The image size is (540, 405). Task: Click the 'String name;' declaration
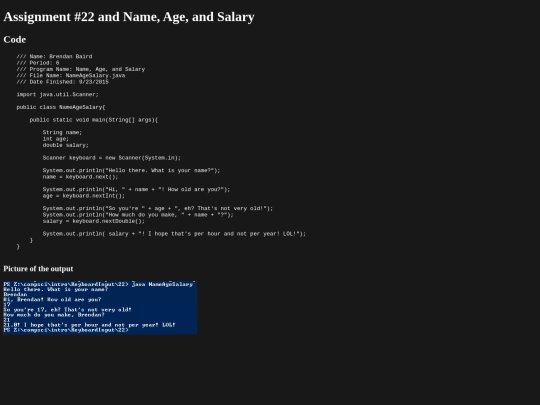[x=62, y=133]
